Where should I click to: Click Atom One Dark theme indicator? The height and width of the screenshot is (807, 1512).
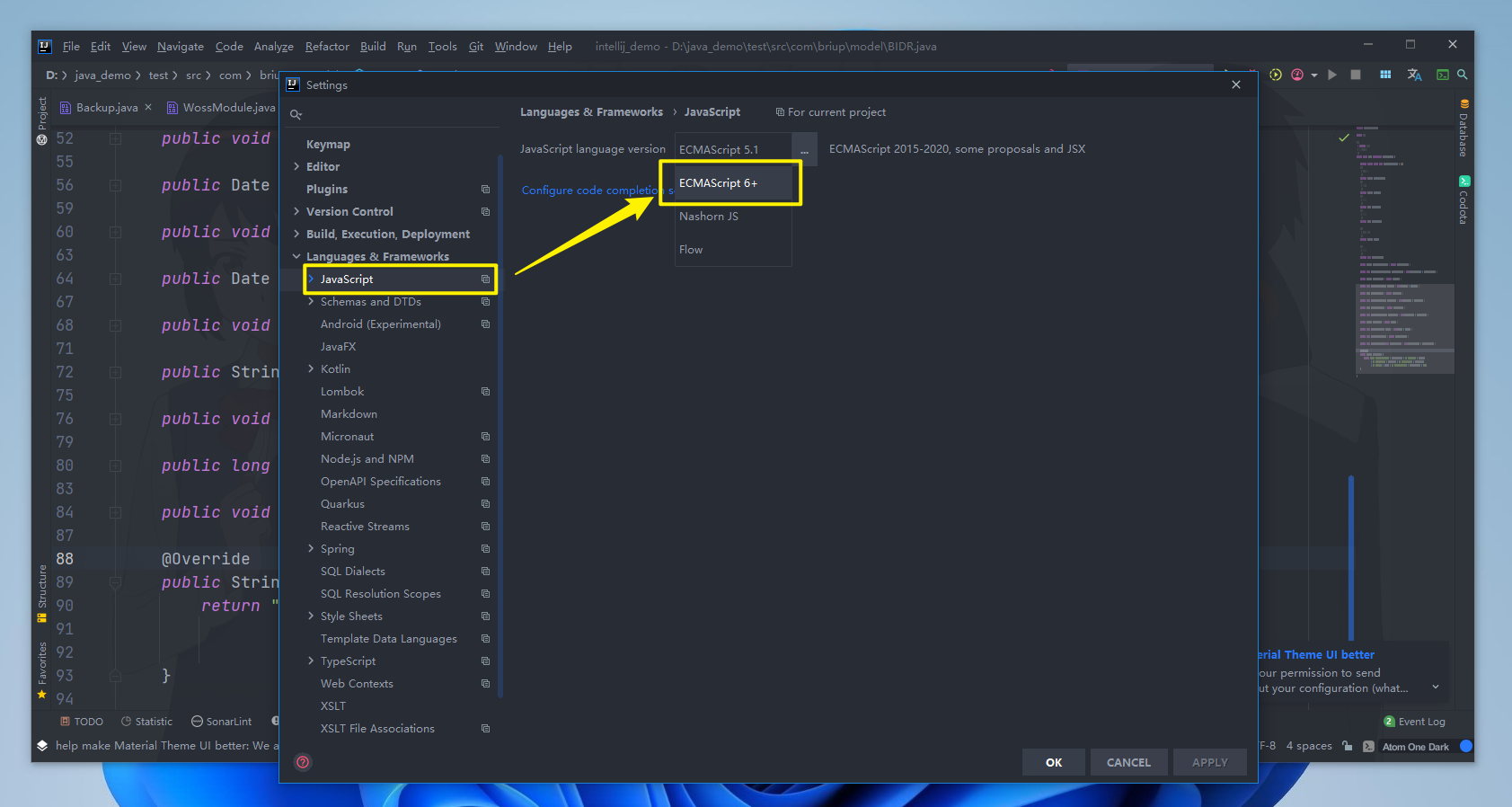(x=1416, y=747)
